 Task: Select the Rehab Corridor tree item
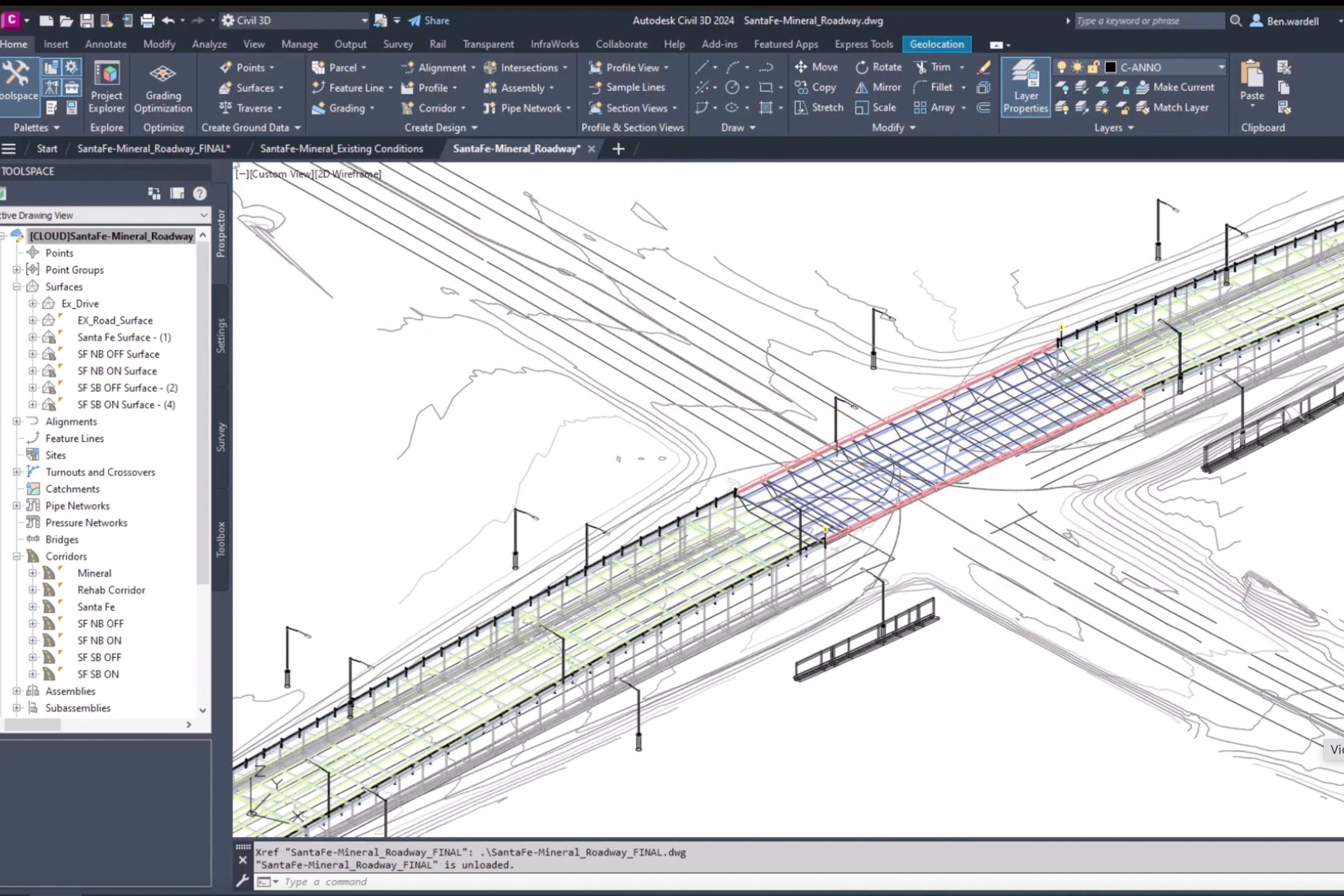[x=111, y=590]
